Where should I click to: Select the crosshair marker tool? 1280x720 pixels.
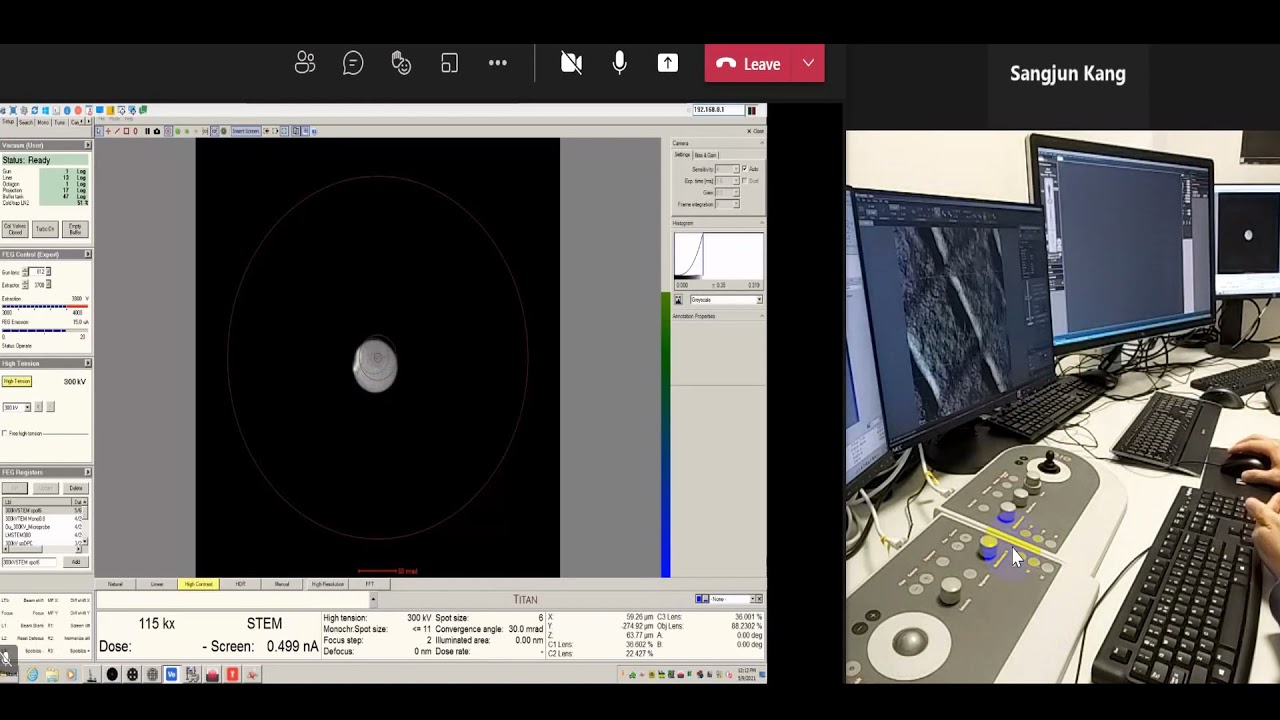point(108,131)
